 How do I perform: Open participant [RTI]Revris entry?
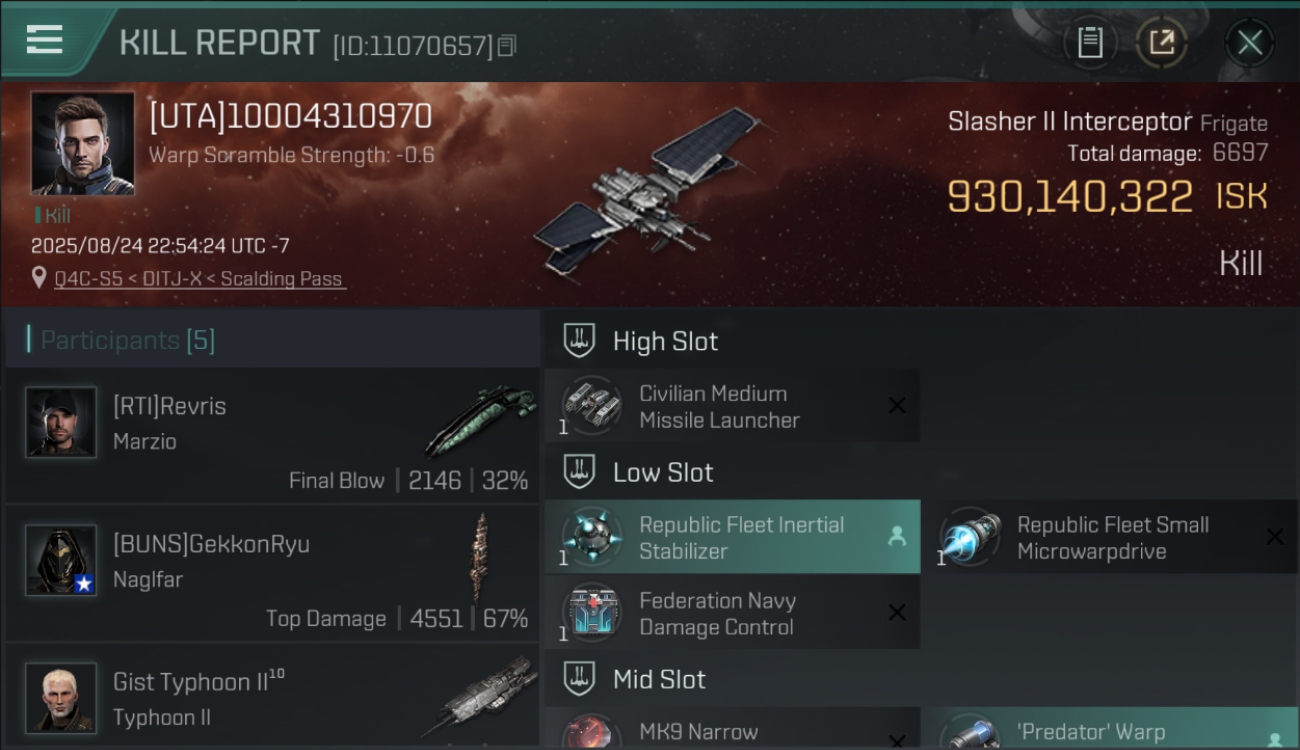tap(272, 435)
